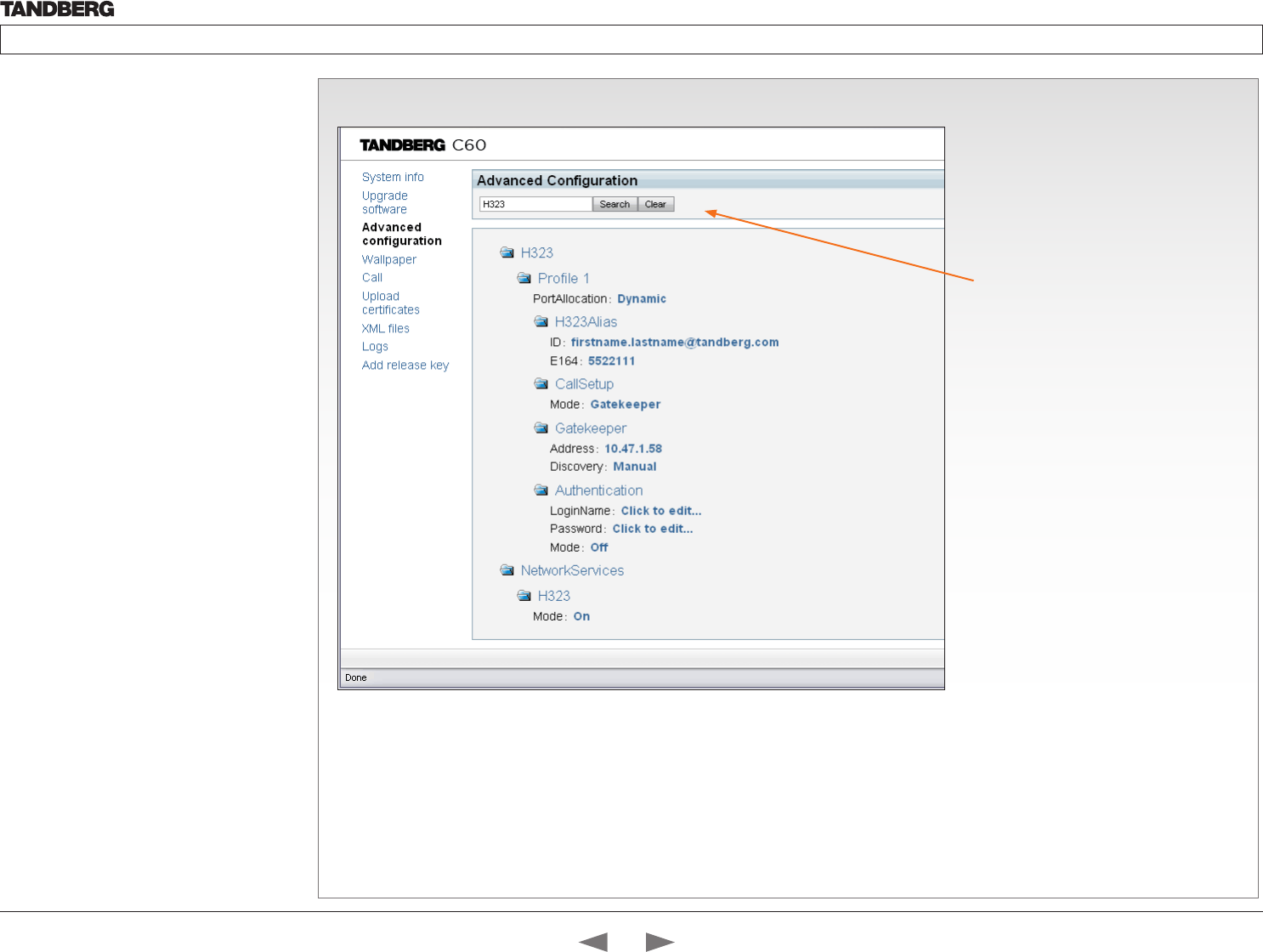The height and width of the screenshot is (952, 1263).
Task: Click to edit the LoginName value
Action: tap(661, 511)
